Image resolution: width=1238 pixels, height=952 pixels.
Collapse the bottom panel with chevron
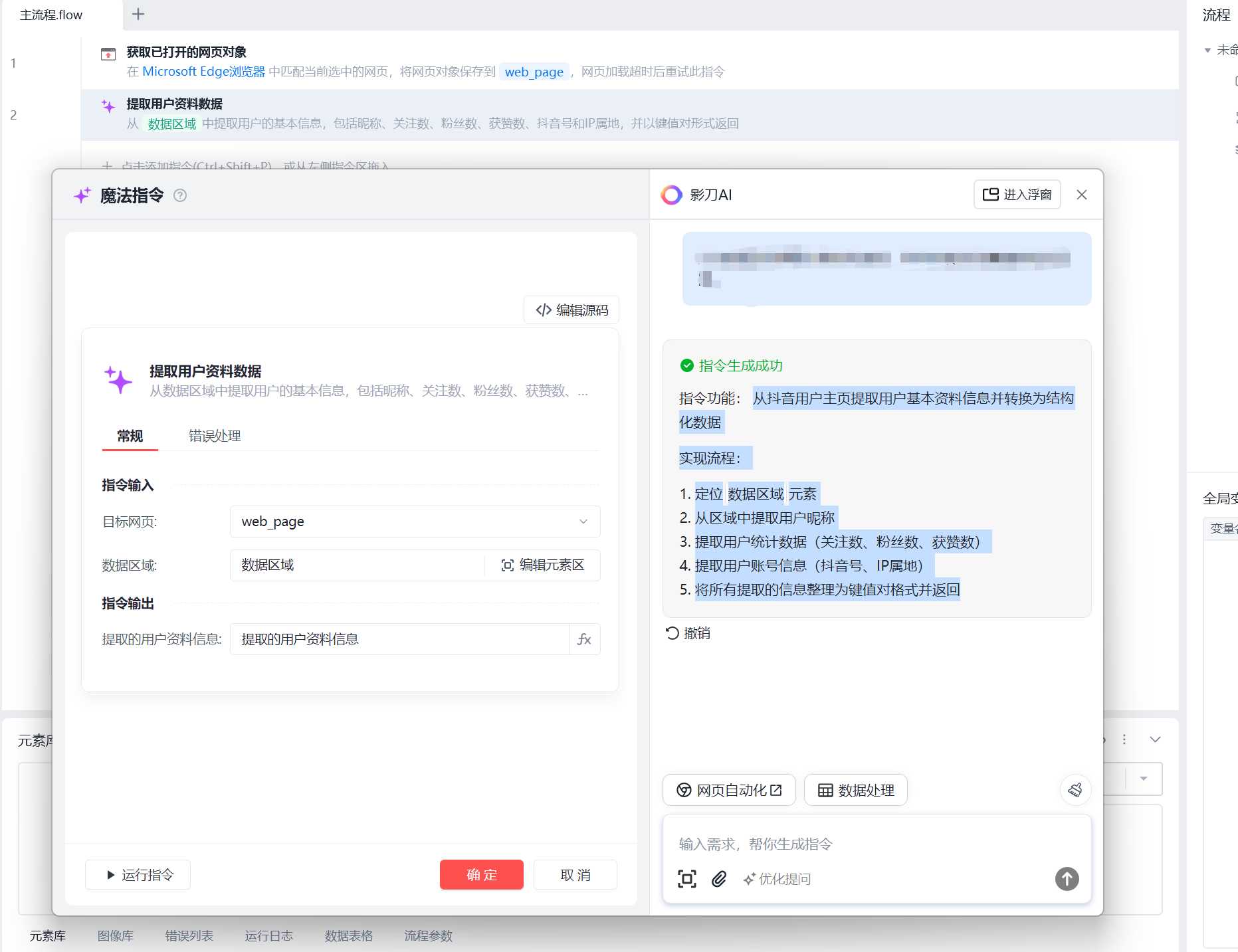pyautogui.click(x=1155, y=739)
